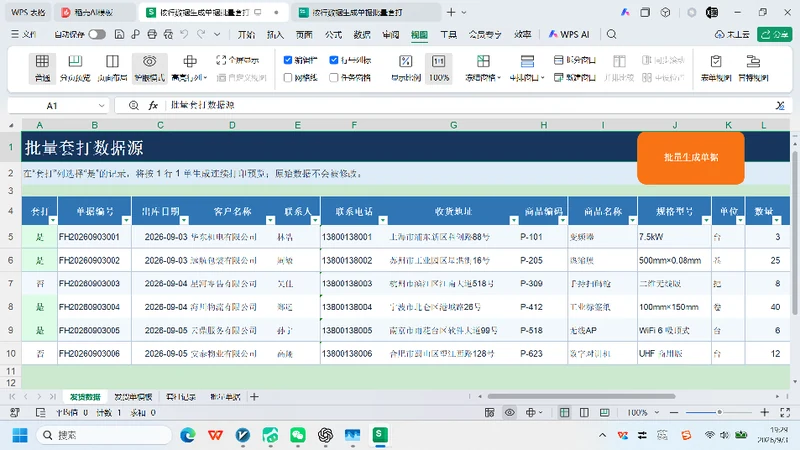
Task: Switch to Page Layout view (页面布局)
Action: pos(112,68)
